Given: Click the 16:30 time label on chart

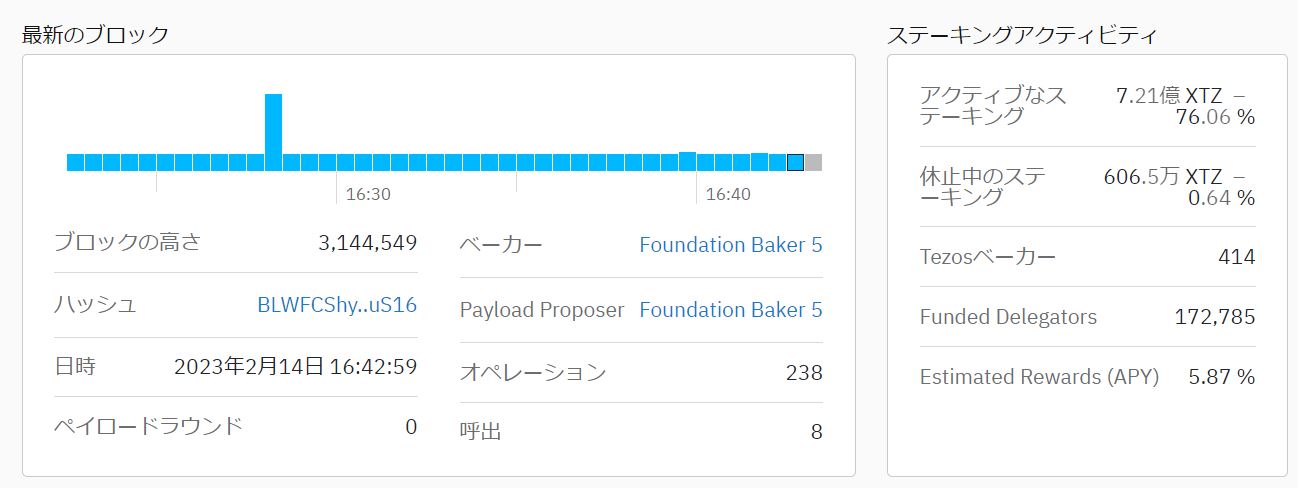Looking at the screenshot, I should pos(368,194).
